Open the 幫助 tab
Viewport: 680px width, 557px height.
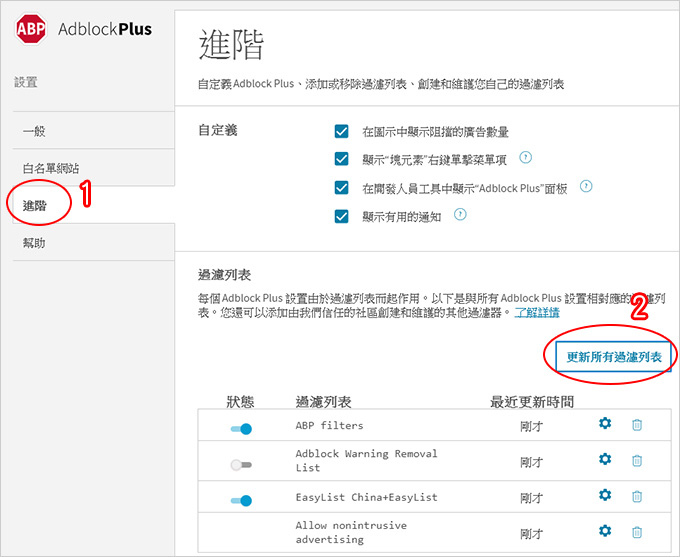[x=94, y=242]
